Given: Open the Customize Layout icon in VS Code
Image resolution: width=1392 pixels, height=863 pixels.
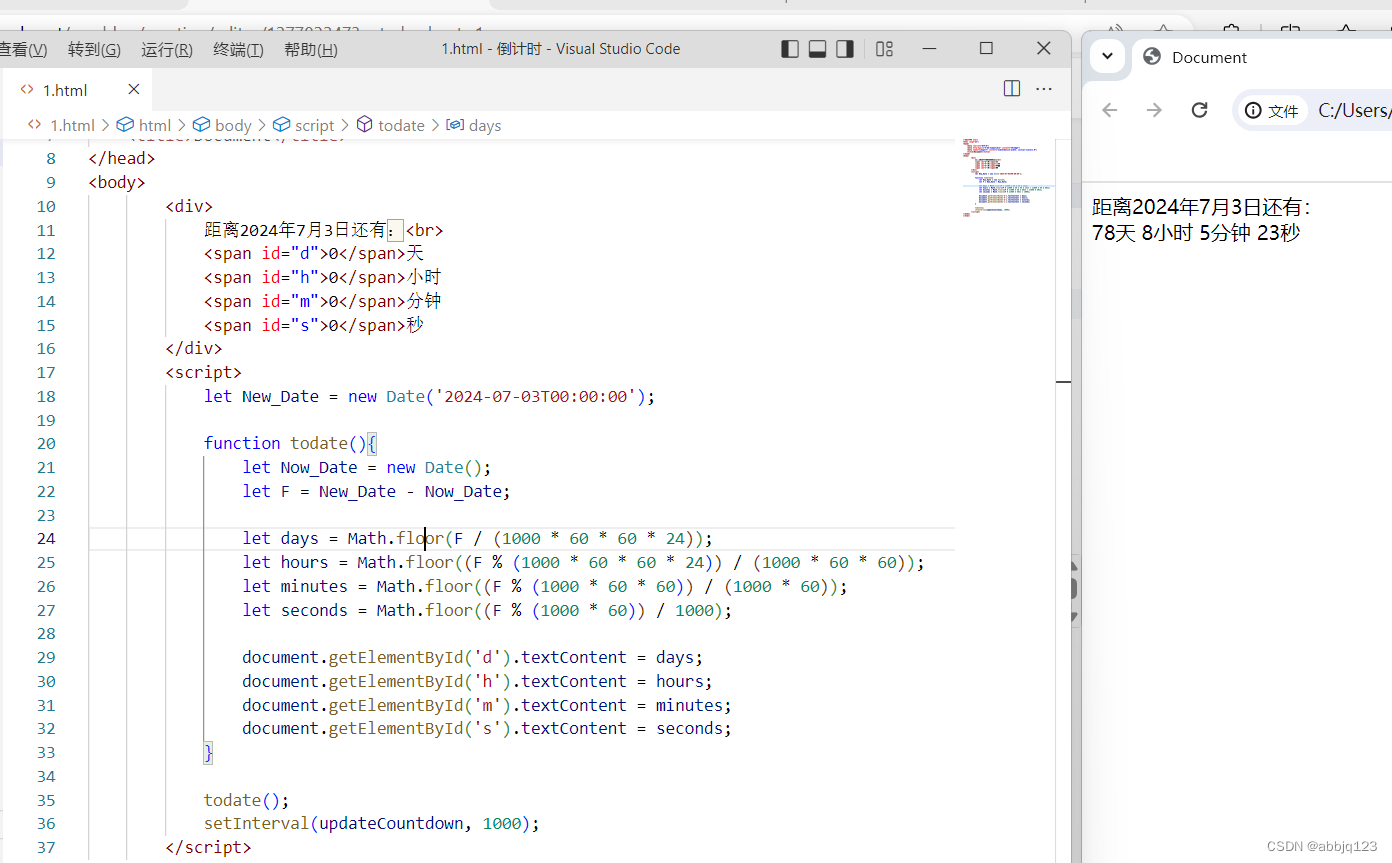Looking at the screenshot, I should (884, 49).
